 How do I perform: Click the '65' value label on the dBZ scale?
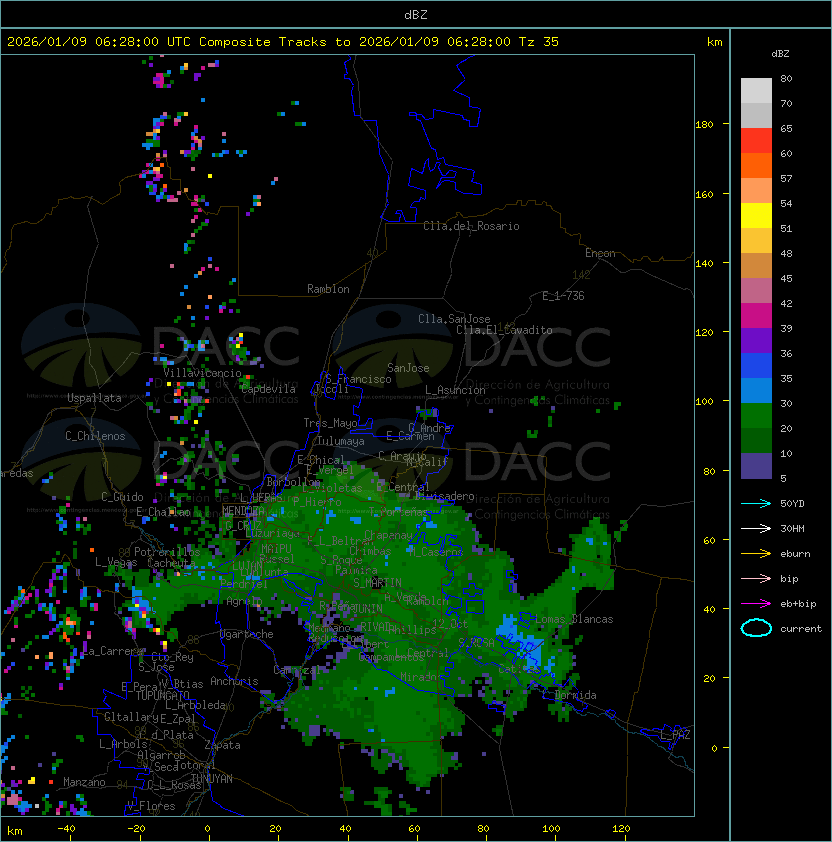pos(786,129)
